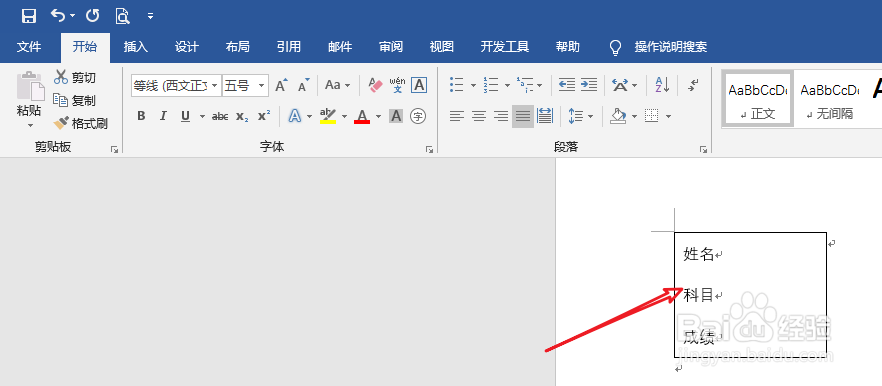The width and height of the screenshot is (882, 386).
Task: Toggle show or hide paragraph marks
Action: click(692, 86)
